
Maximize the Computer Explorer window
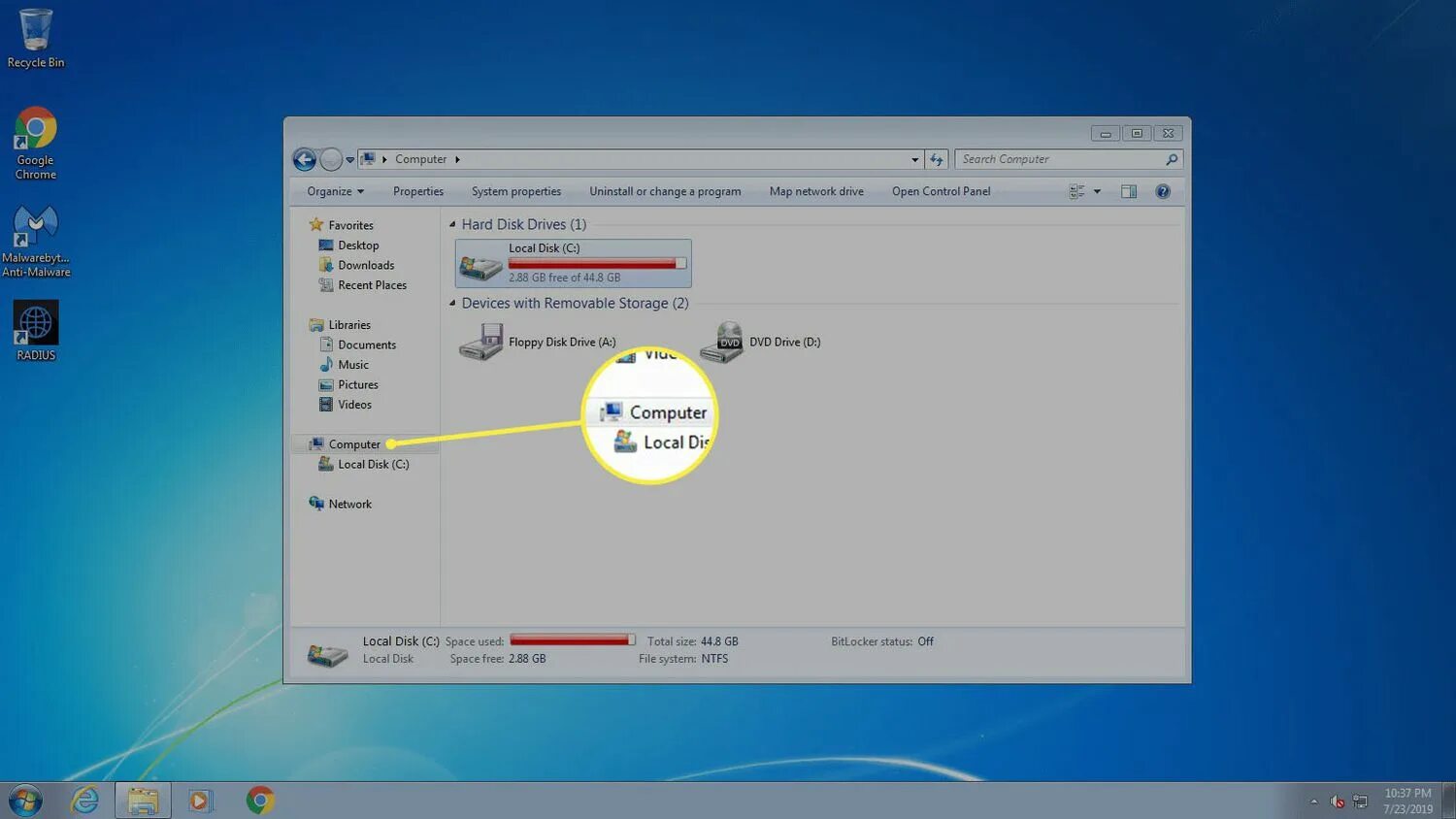click(1137, 134)
